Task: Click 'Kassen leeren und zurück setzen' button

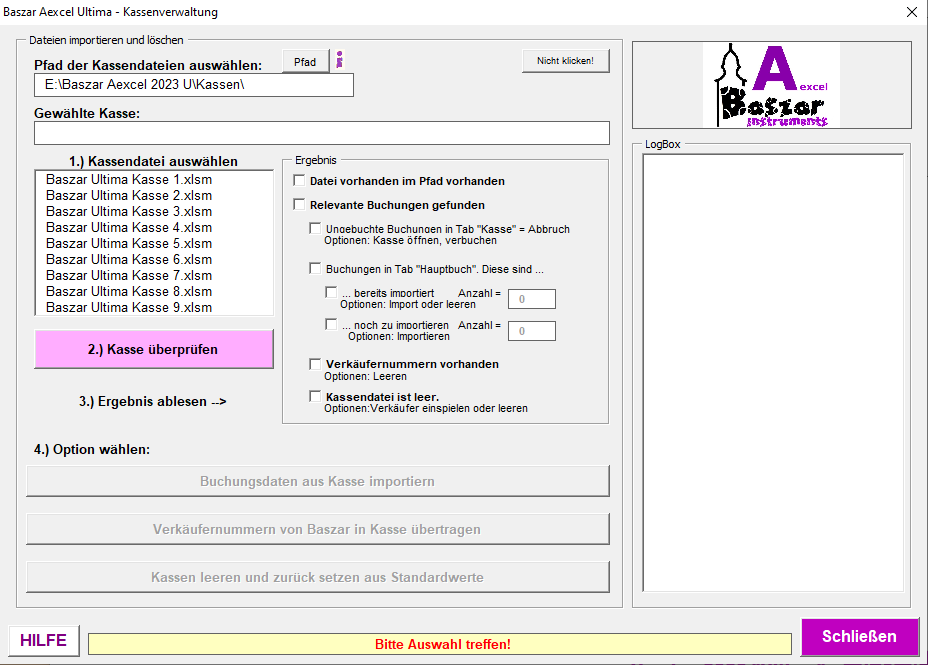Action: [x=318, y=577]
